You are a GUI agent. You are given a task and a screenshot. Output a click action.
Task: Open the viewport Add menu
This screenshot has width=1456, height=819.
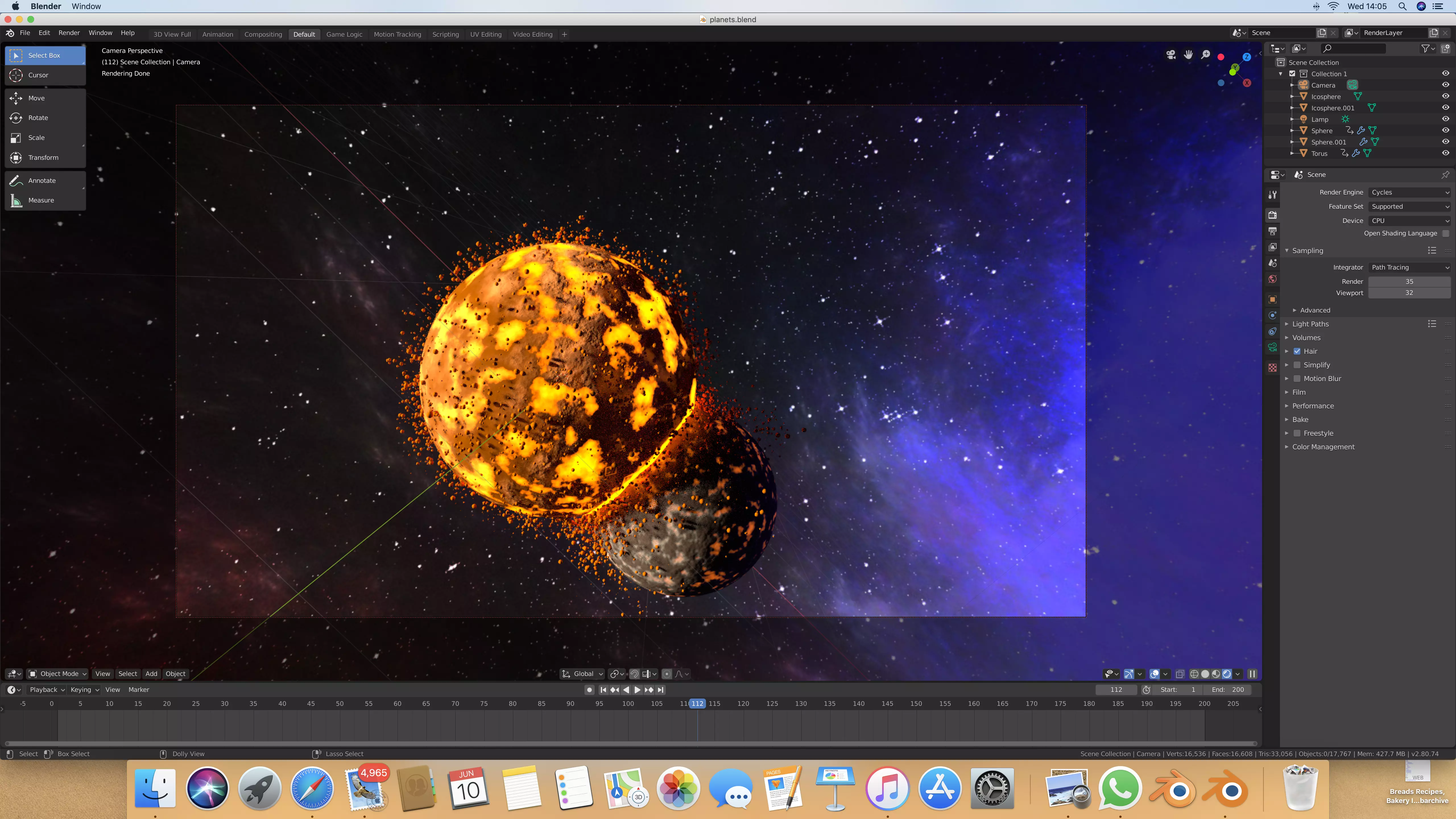click(x=151, y=674)
